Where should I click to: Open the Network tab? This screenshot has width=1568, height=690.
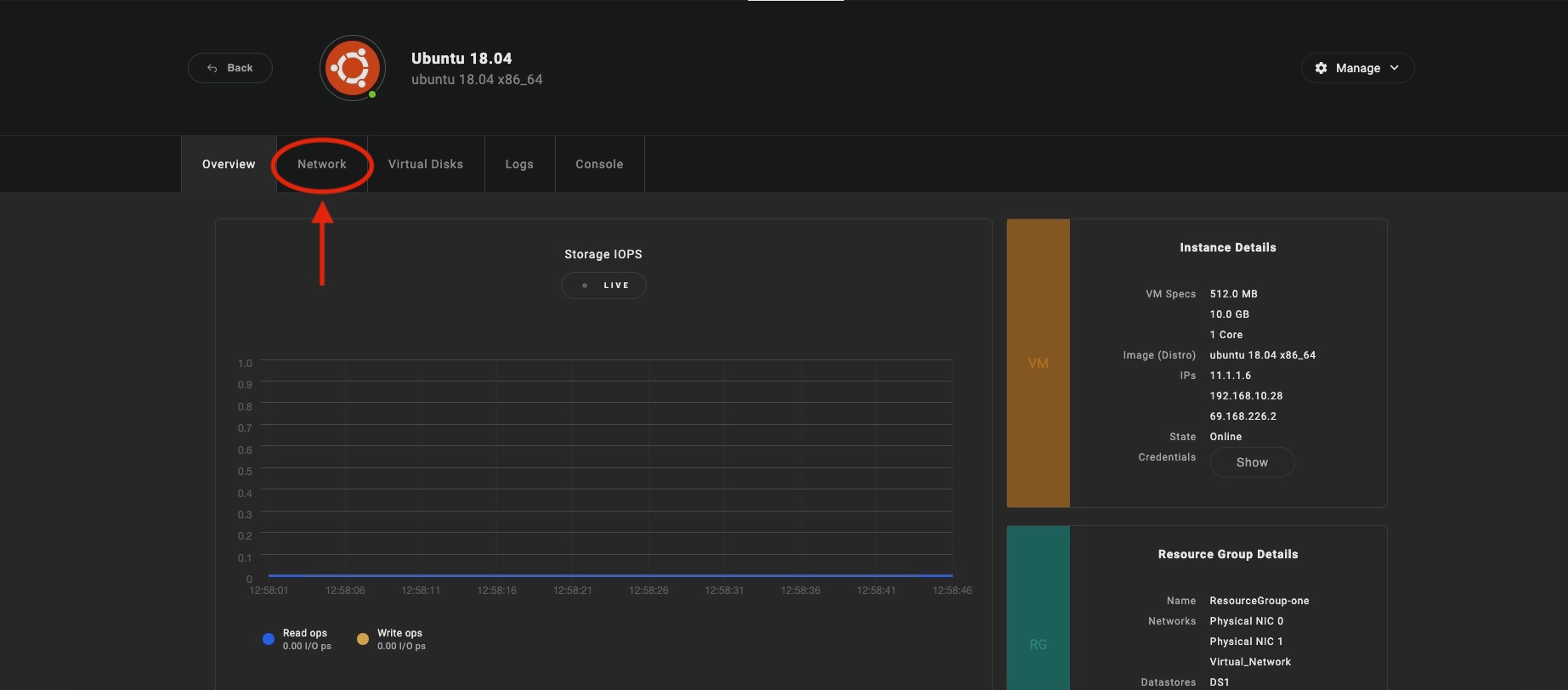322,164
